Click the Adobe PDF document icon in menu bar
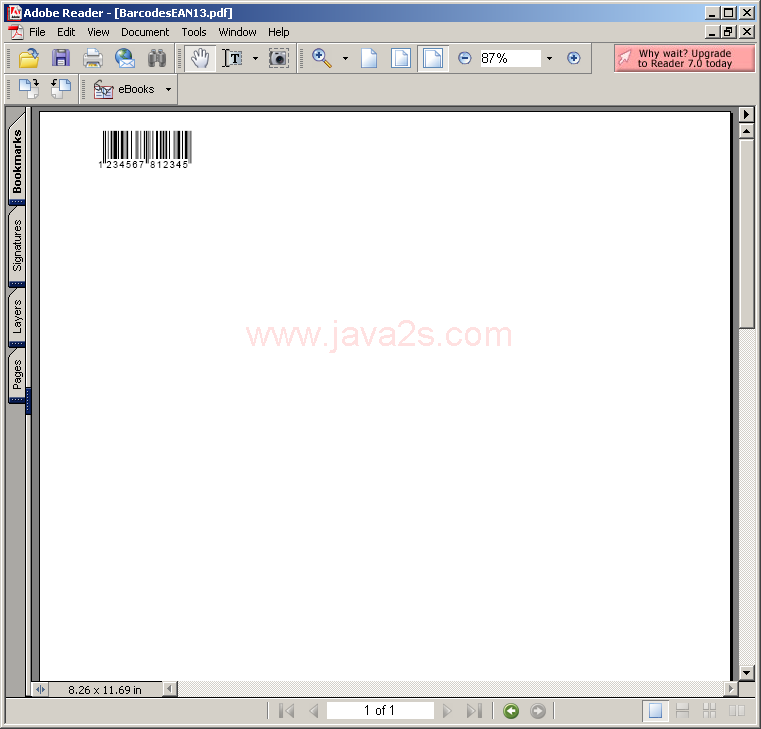This screenshot has height=729, width=761. click(16, 32)
